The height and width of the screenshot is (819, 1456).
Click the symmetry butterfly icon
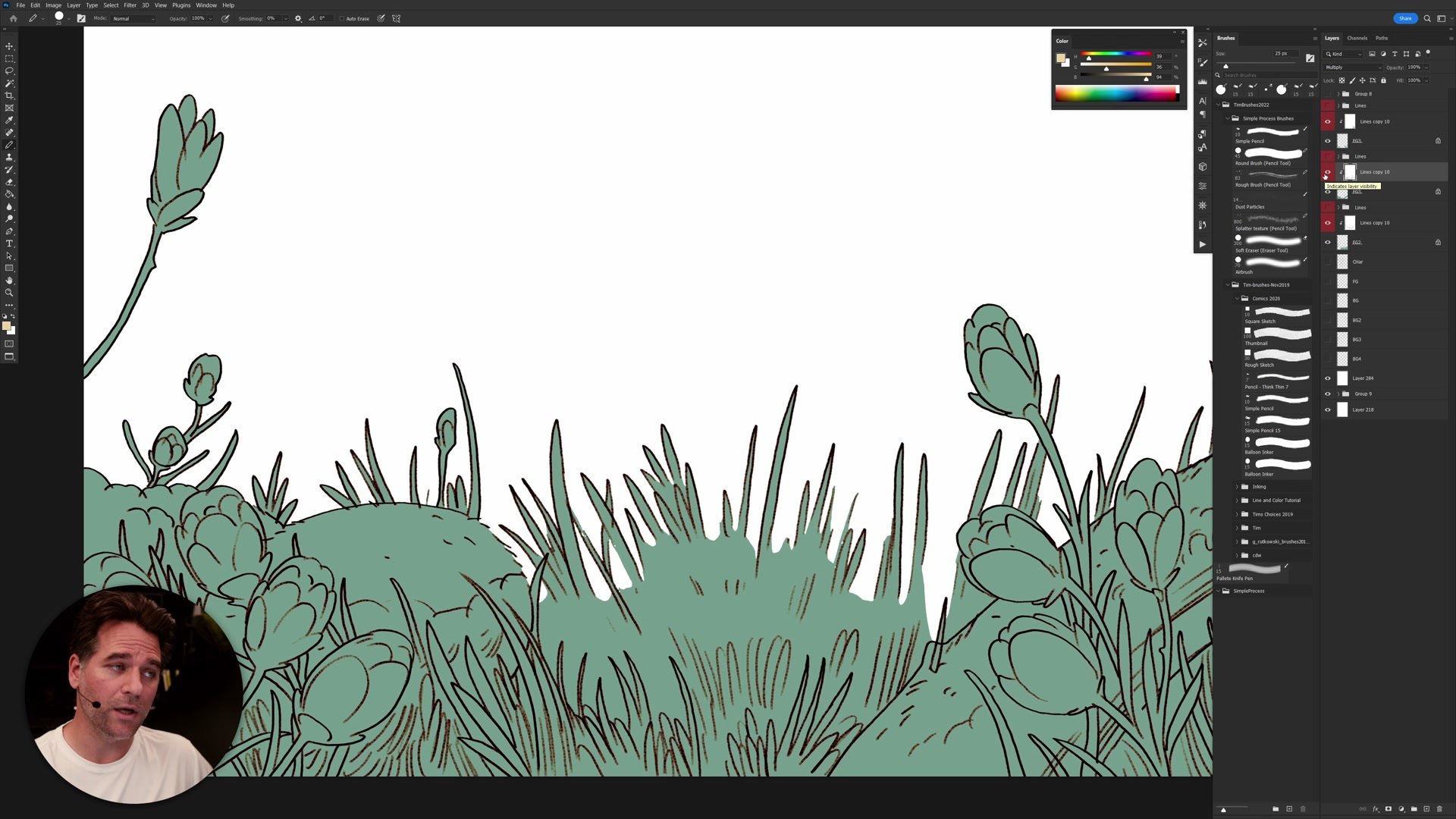tap(396, 18)
